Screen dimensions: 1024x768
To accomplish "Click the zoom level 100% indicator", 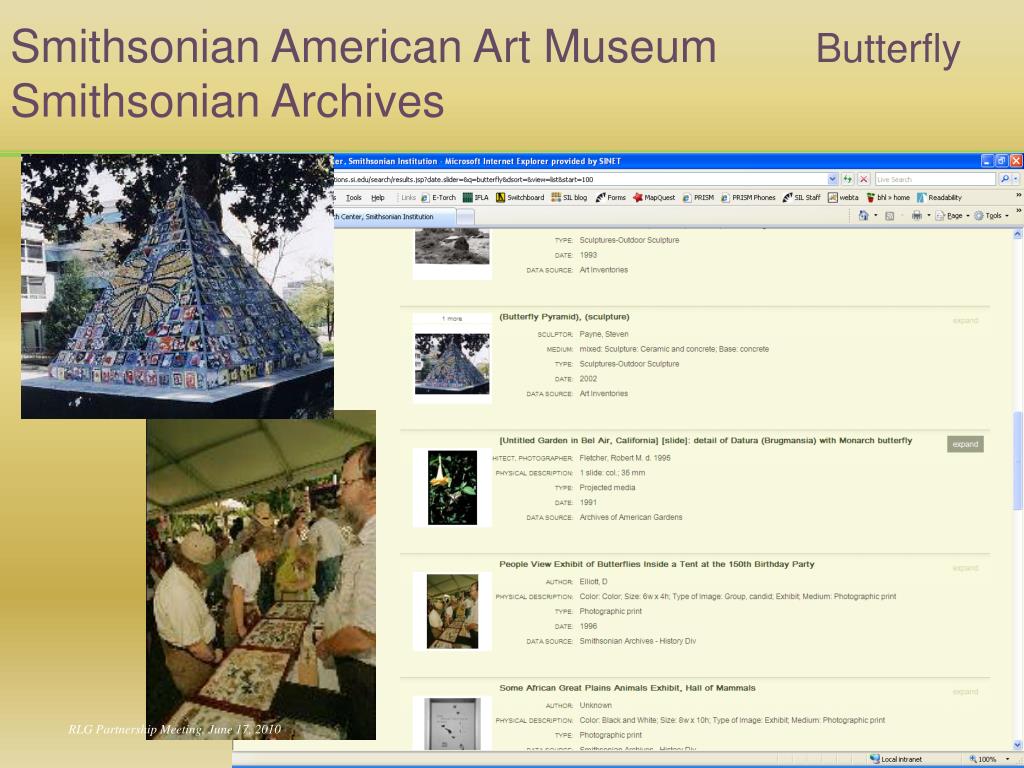I will point(983,759).
